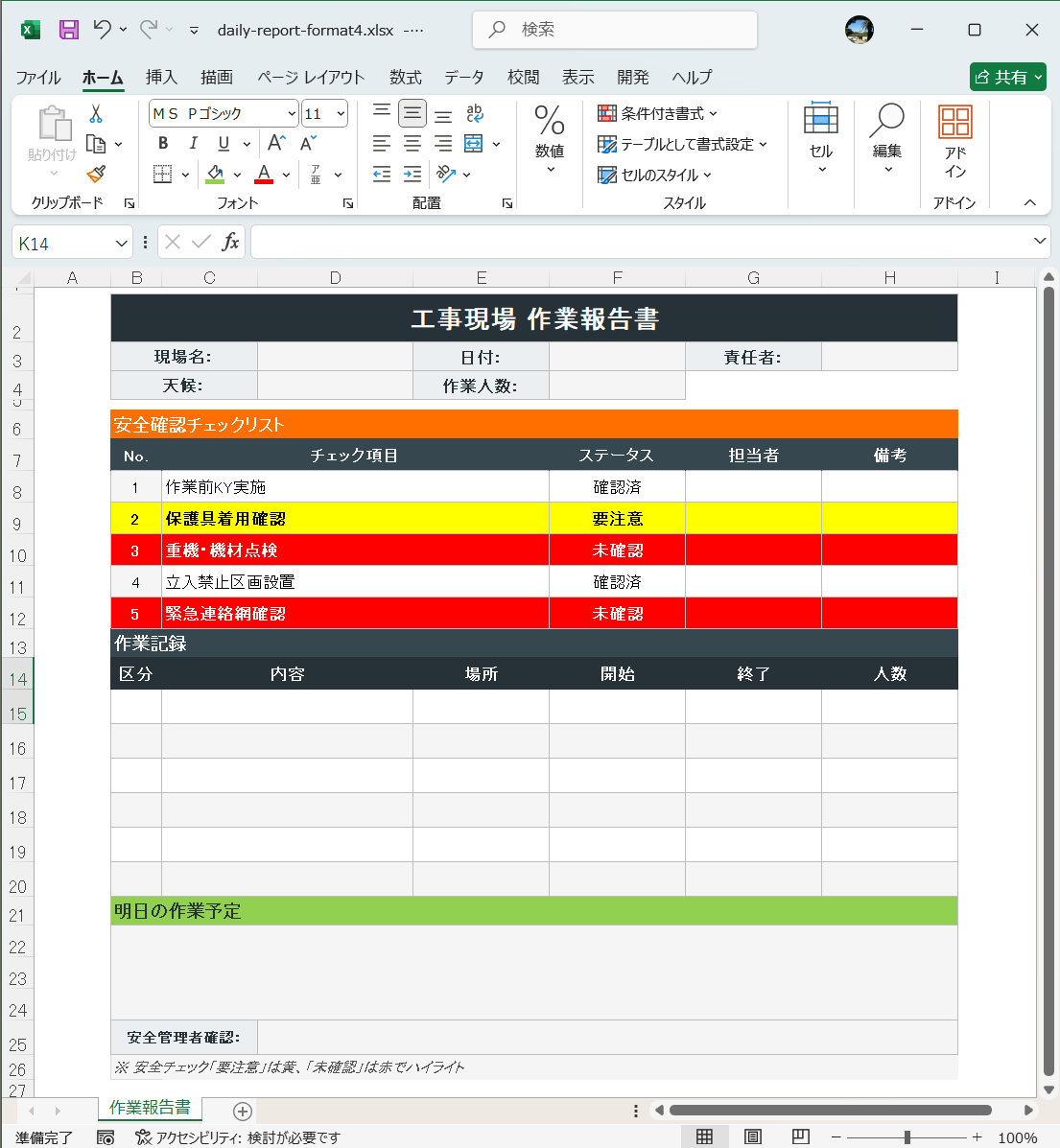
Task: Undo the last action
Action: [102, 30]
